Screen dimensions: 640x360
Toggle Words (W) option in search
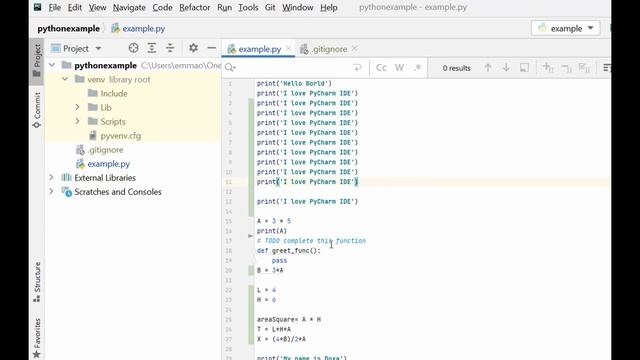[x=399, y=68]
